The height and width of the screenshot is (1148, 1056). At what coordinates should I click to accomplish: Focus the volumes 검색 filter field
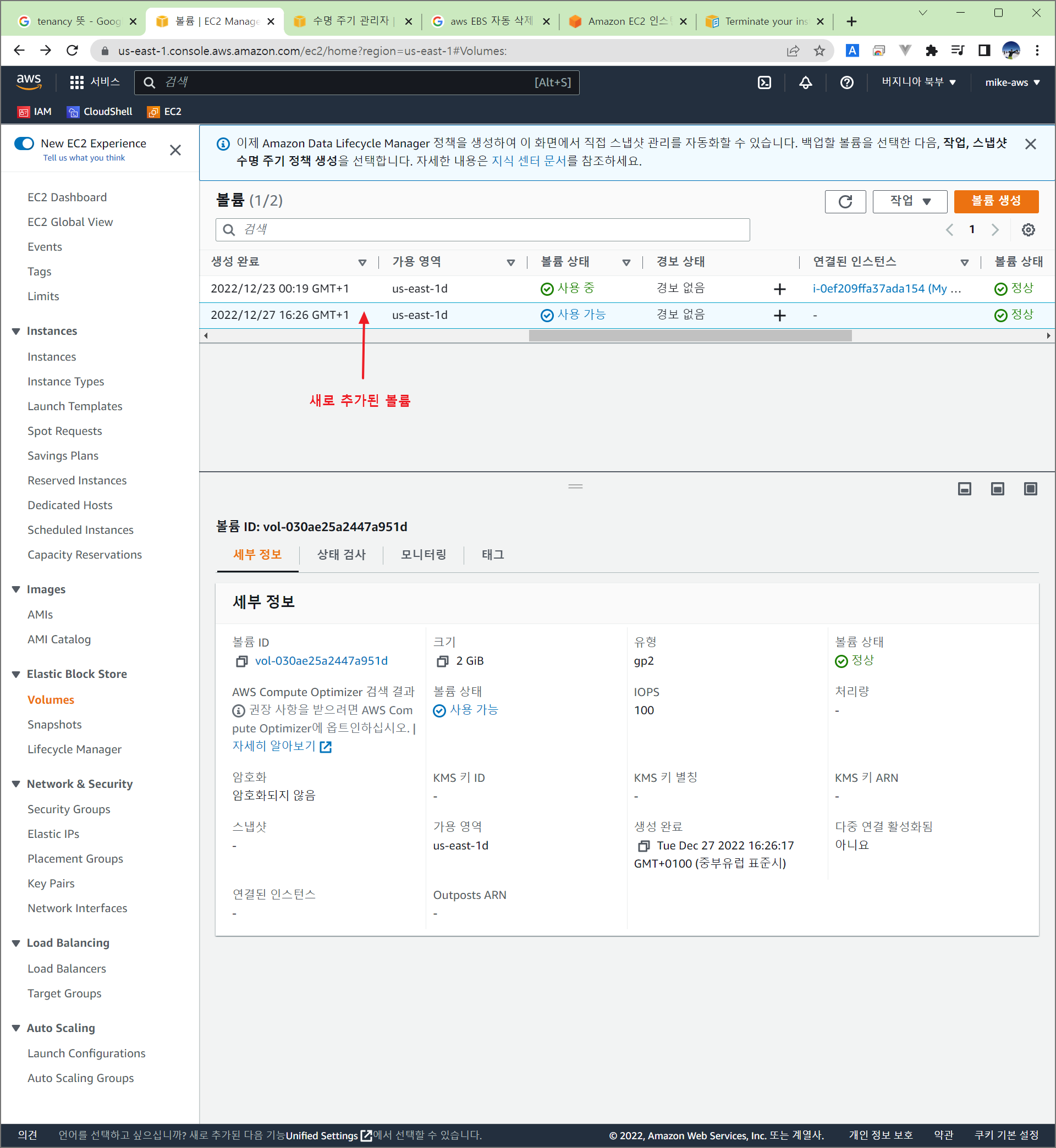[482, 230]
